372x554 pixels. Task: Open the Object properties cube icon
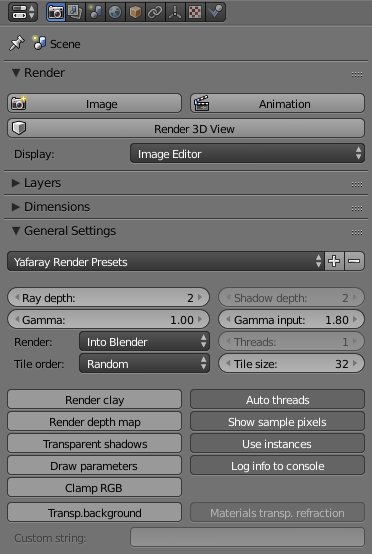click(x=135, y=12)
